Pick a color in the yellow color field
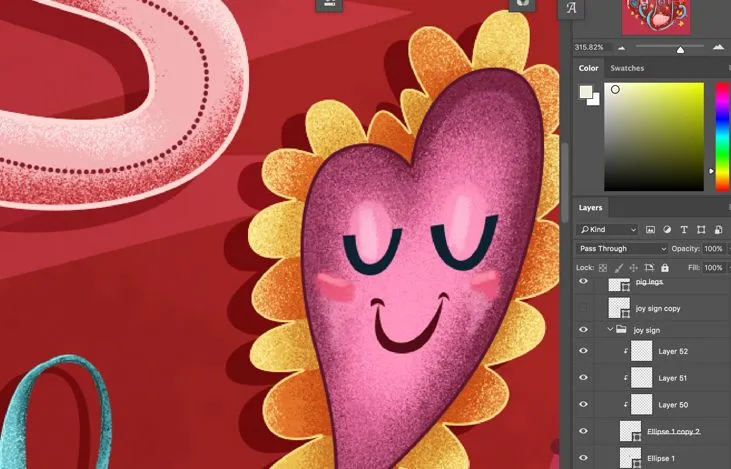Viewport: 731px width, 469px height. pos(654,137)
